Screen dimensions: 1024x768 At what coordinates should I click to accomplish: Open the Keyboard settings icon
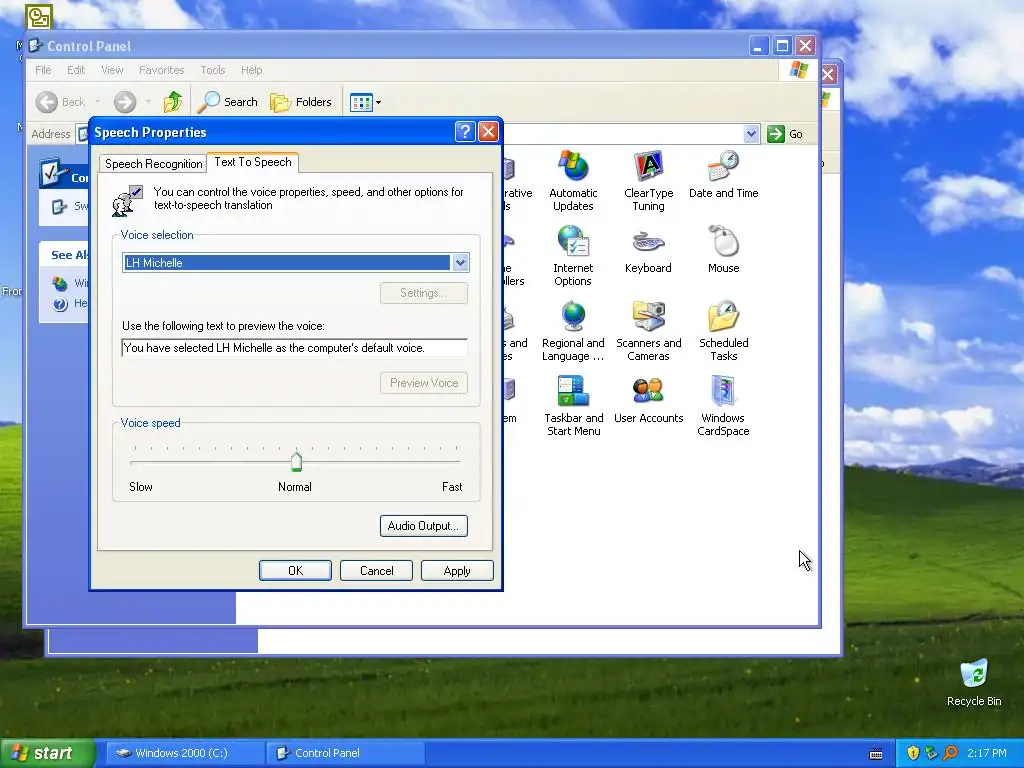click(x=648, y=249)
